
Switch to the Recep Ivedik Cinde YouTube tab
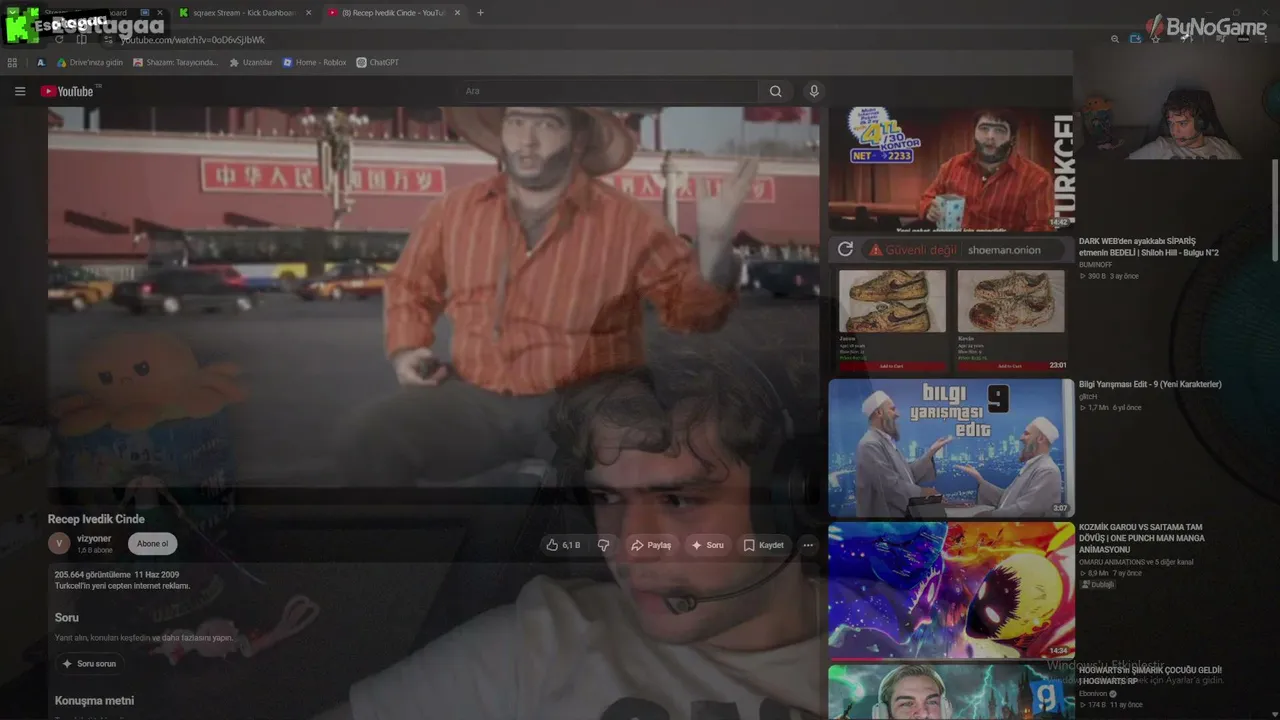coord(395,13)
